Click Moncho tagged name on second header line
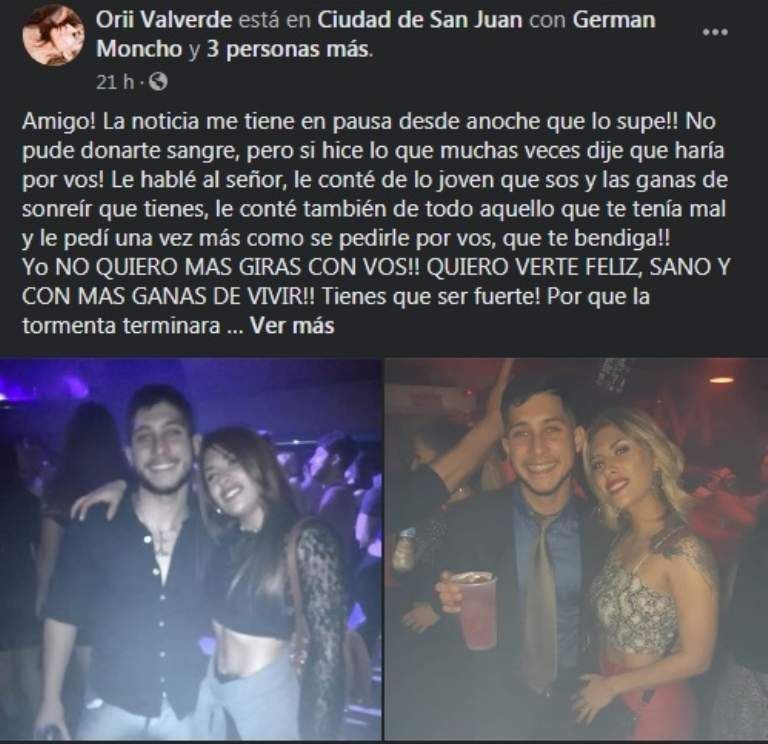 (139, 49)
